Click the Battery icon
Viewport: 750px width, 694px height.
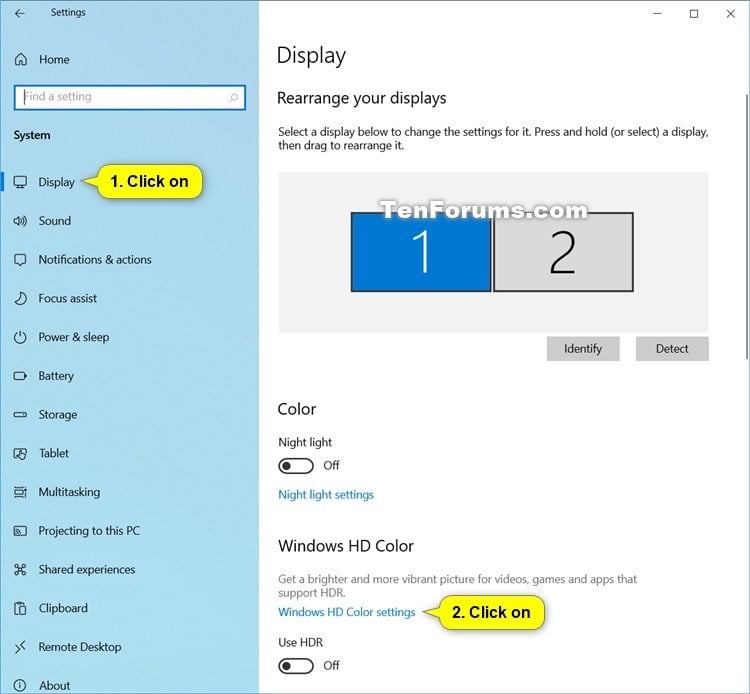20,376
